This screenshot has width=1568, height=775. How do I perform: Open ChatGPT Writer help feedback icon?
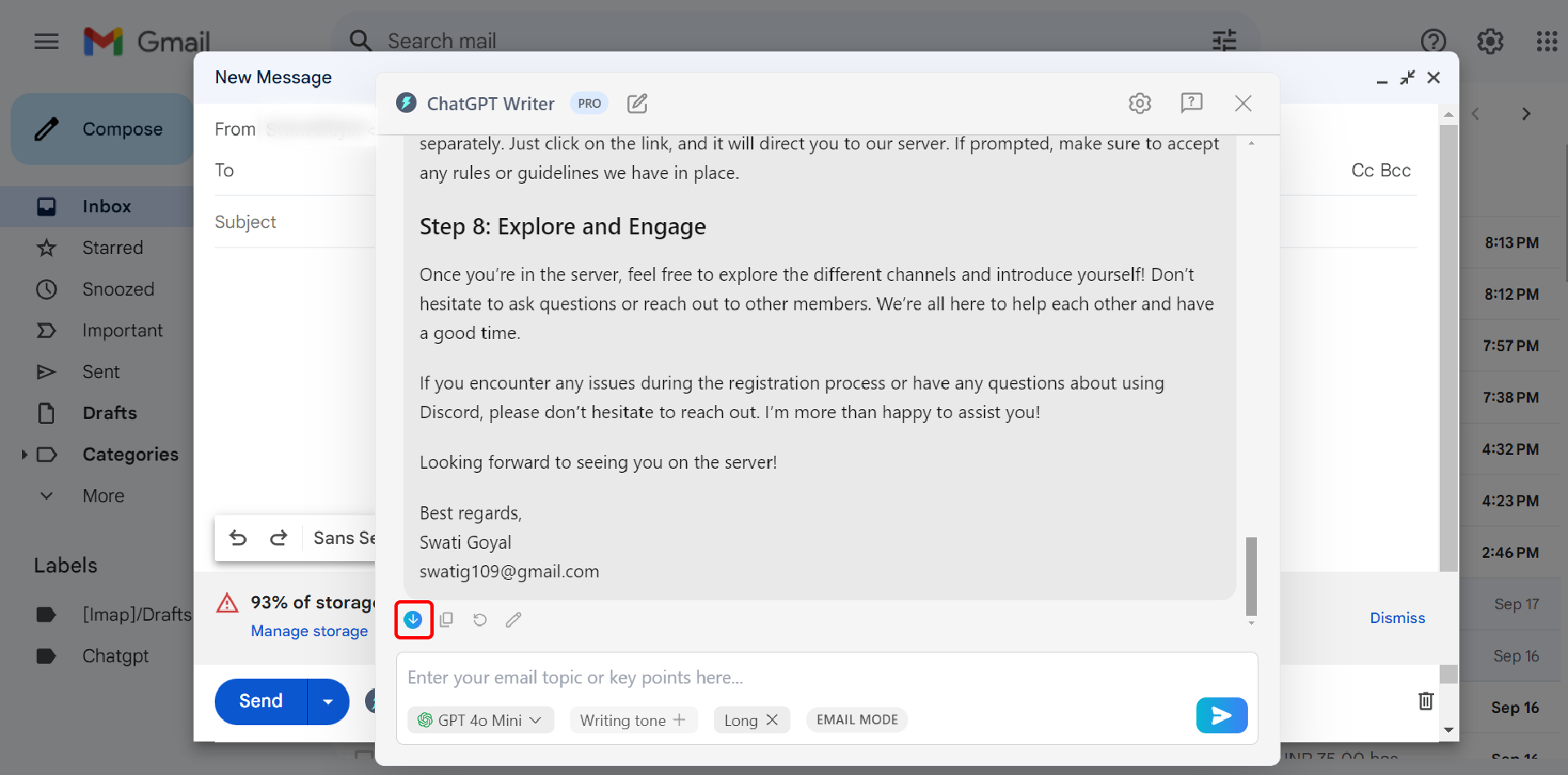[1192, 103]
